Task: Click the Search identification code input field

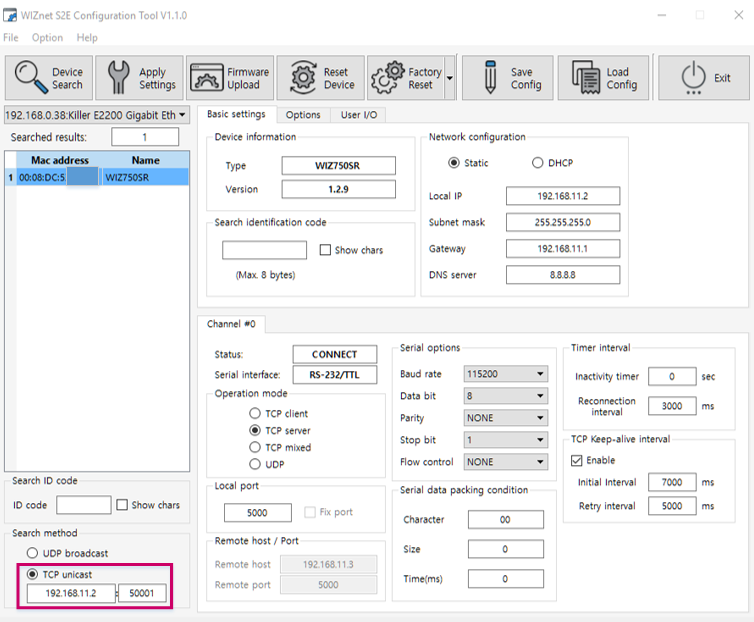Action: pos(264,250)
